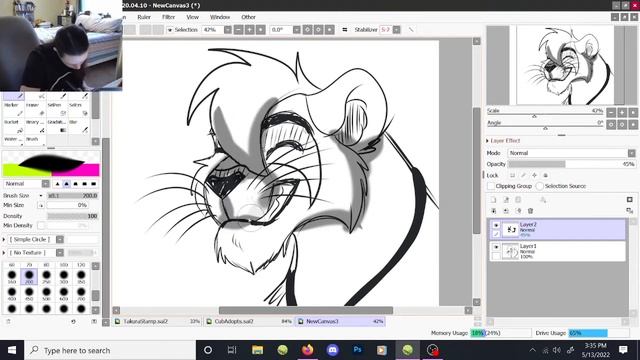Open the Simple Circle brush shape dropdown
Viewport: 640px width, 360px height.
pyautogui.click(x=60, y=239)
